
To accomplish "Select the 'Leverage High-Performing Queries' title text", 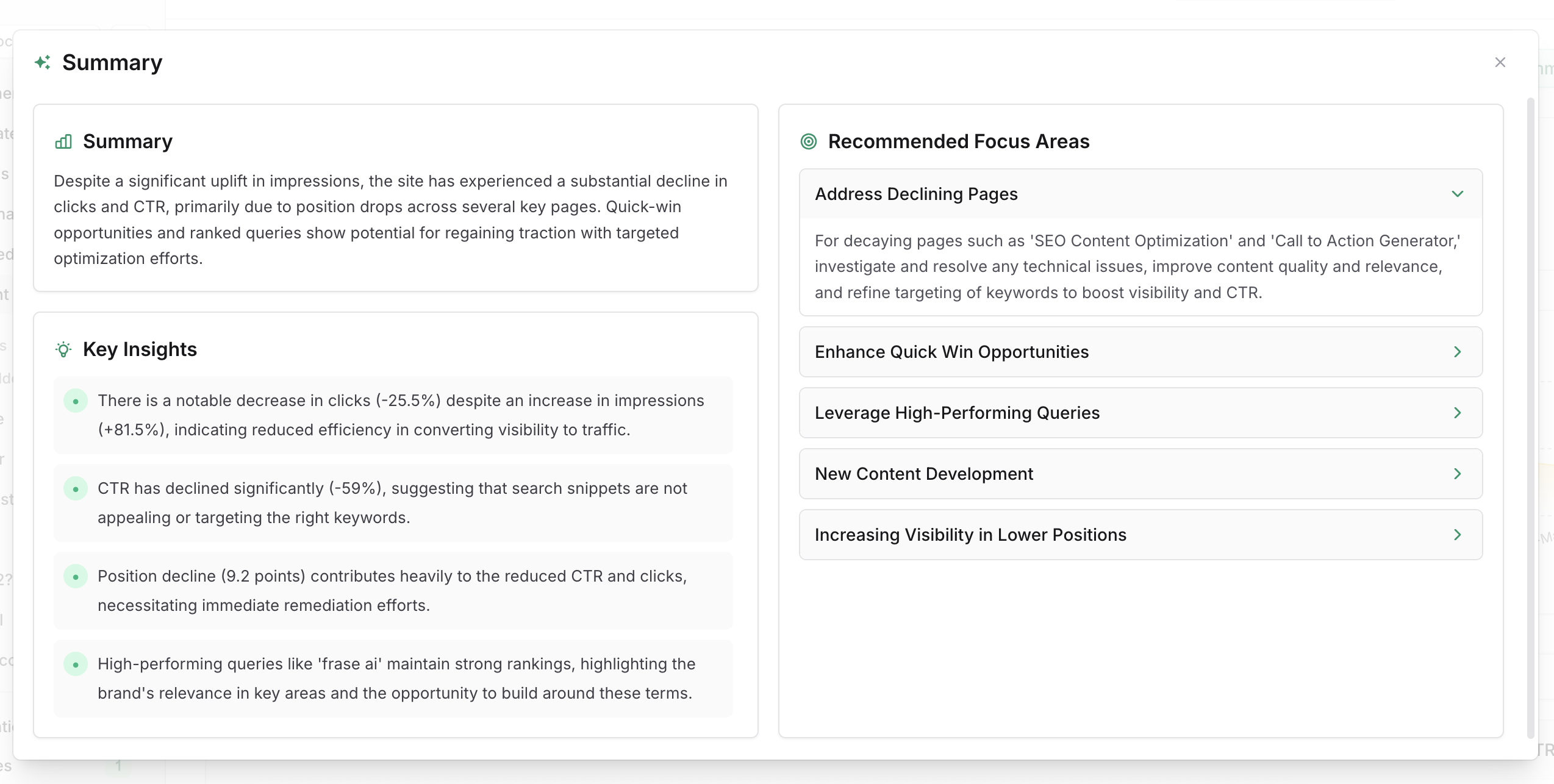I will click(x=957, y=413).
